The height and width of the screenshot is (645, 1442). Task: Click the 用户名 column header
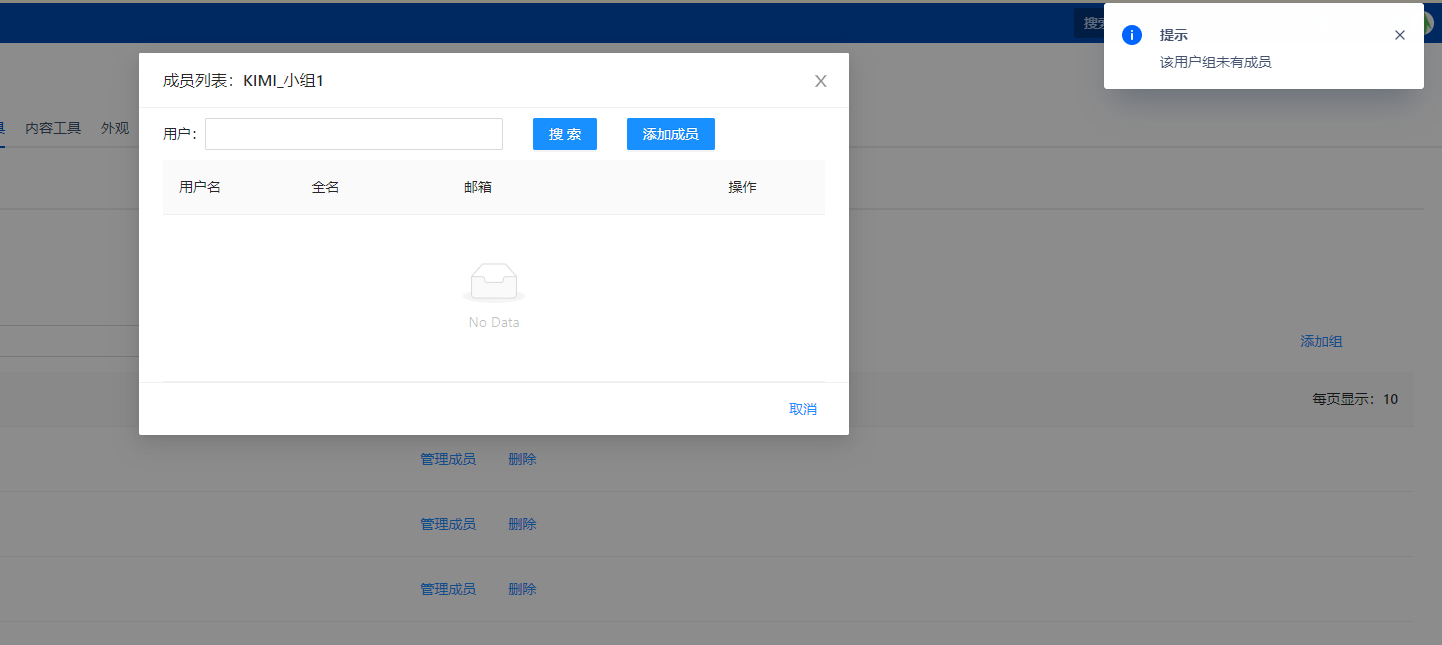pyautogui.click(x=200, y=187)
